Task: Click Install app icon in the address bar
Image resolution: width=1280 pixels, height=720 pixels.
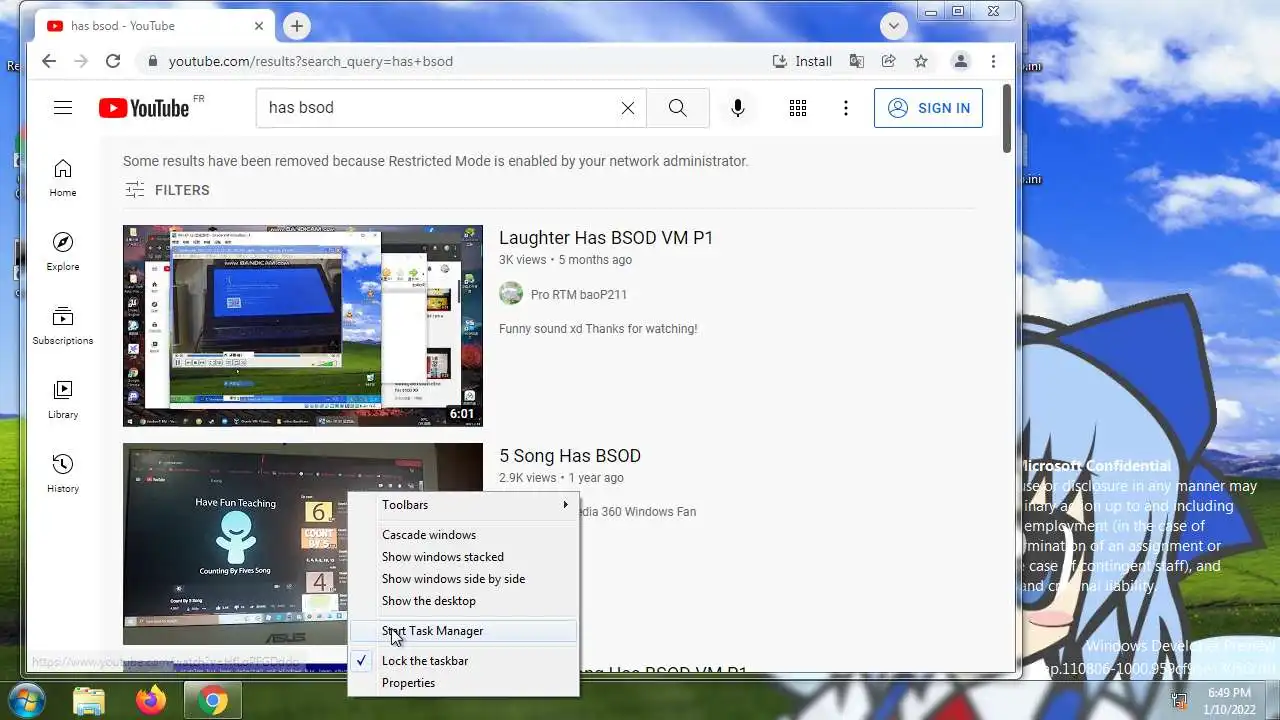Action: coord(802,61)
